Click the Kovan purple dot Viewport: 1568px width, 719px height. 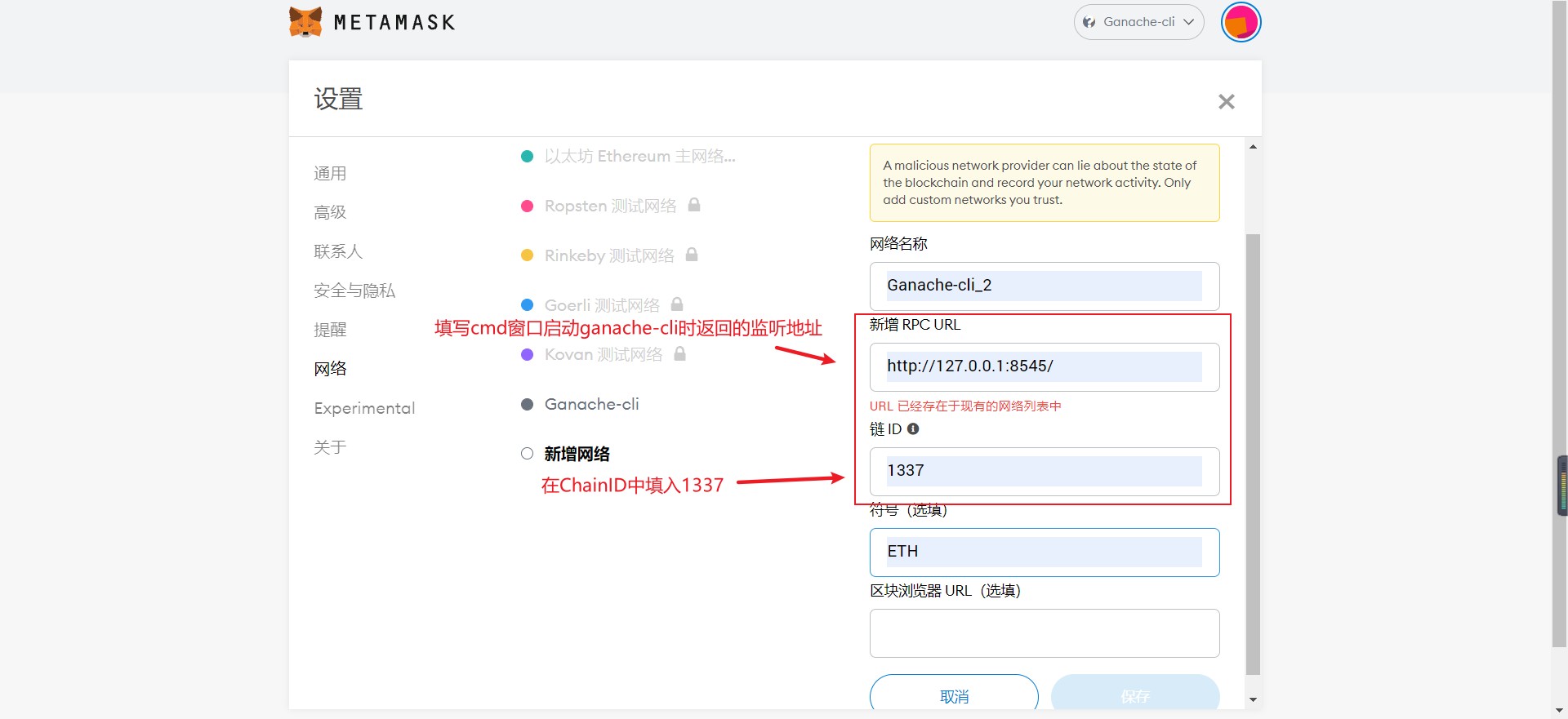[527, 354]
